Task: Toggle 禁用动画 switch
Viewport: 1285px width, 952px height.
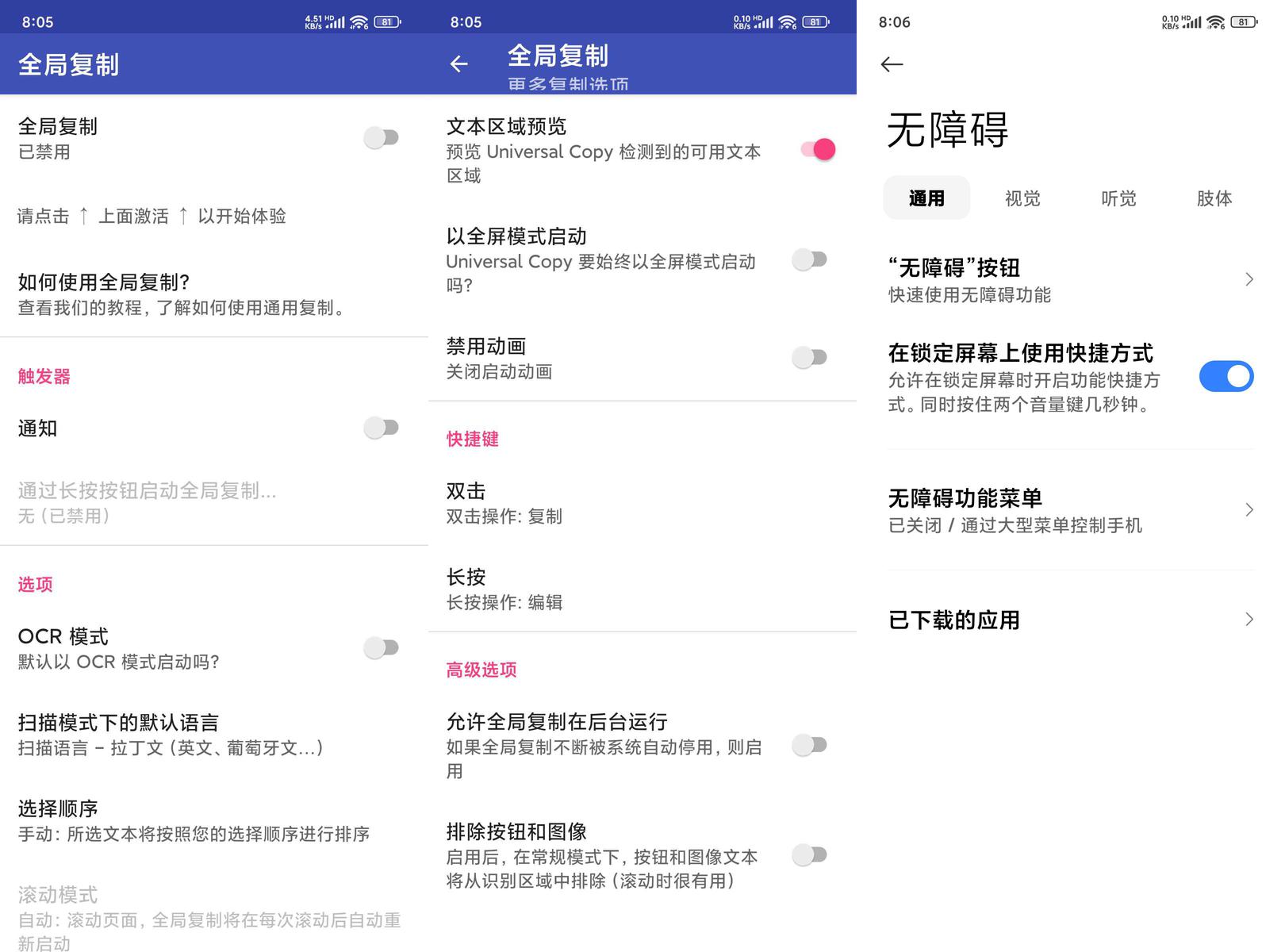Action: coord(809,357)
